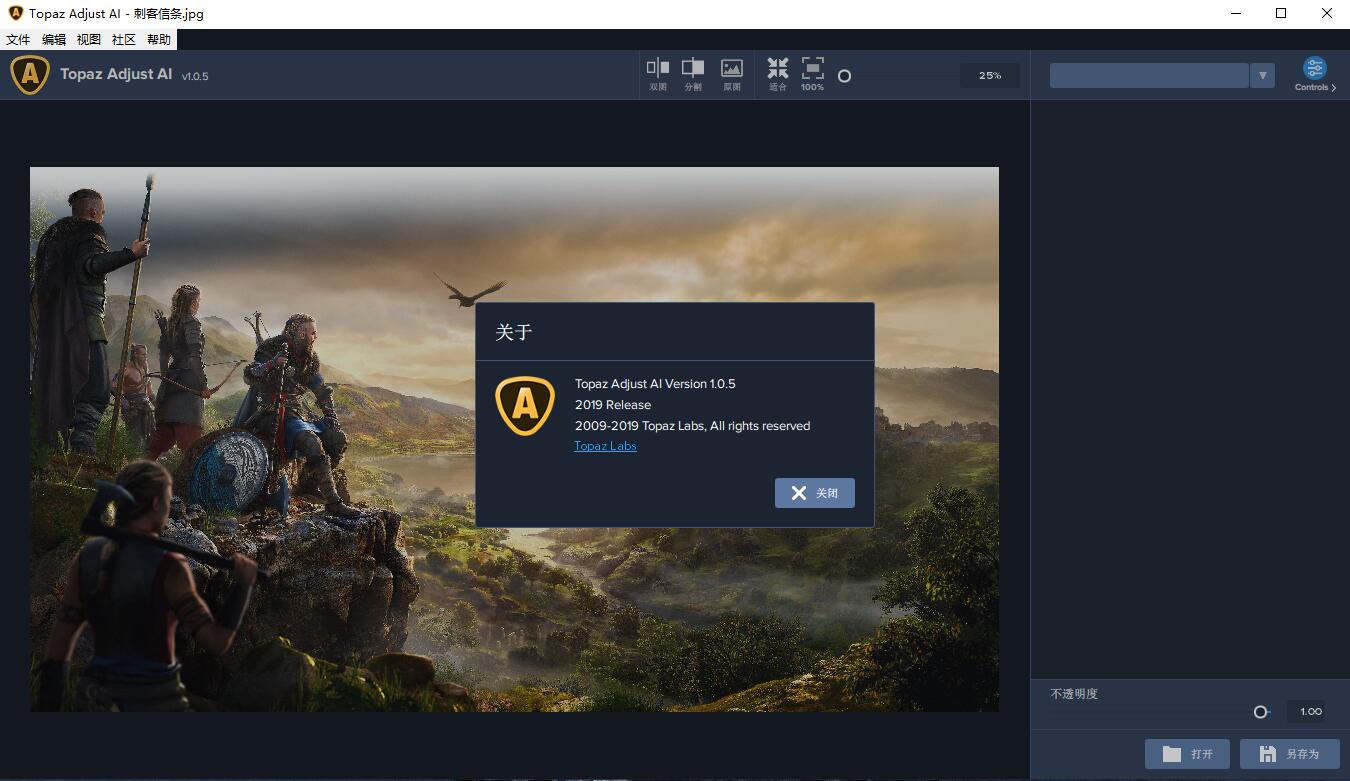Open the 视图 menu
Viewport: 1350px width, 781px height.
pos(89,40)
